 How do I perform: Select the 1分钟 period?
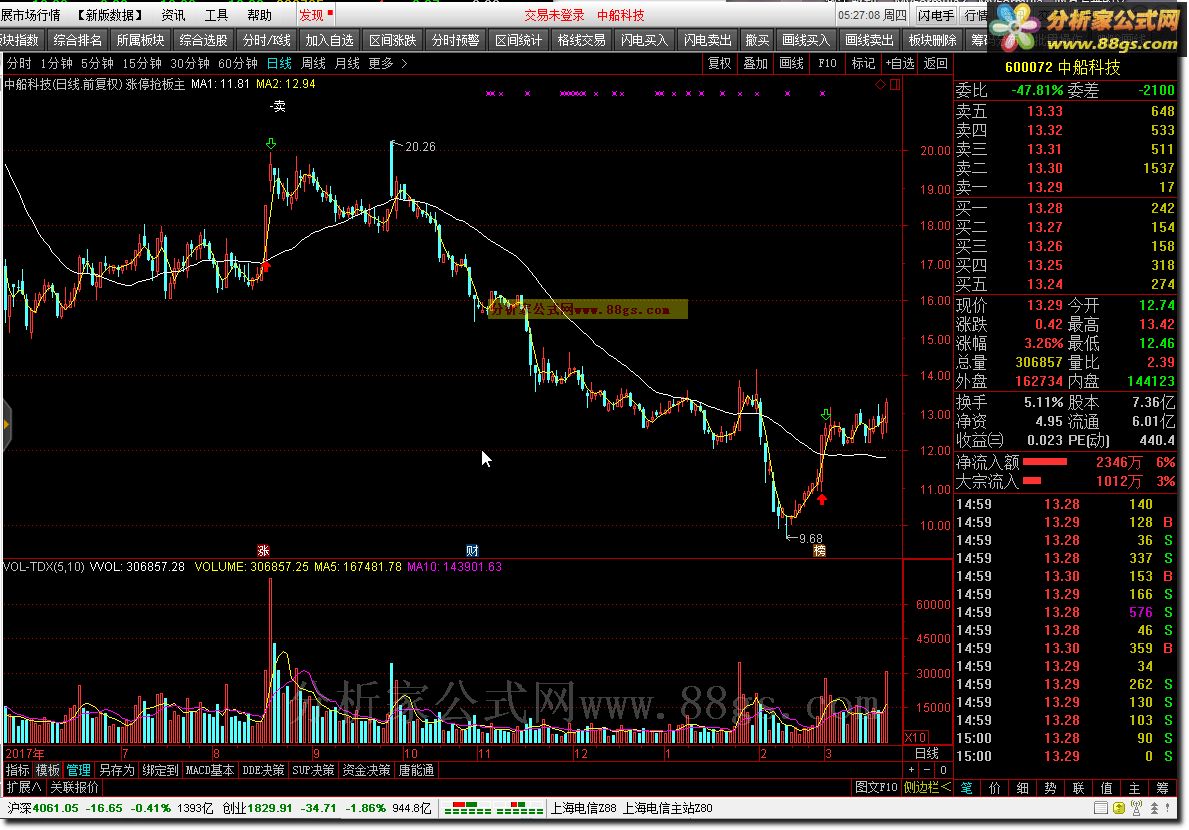(x=56, y=64)
